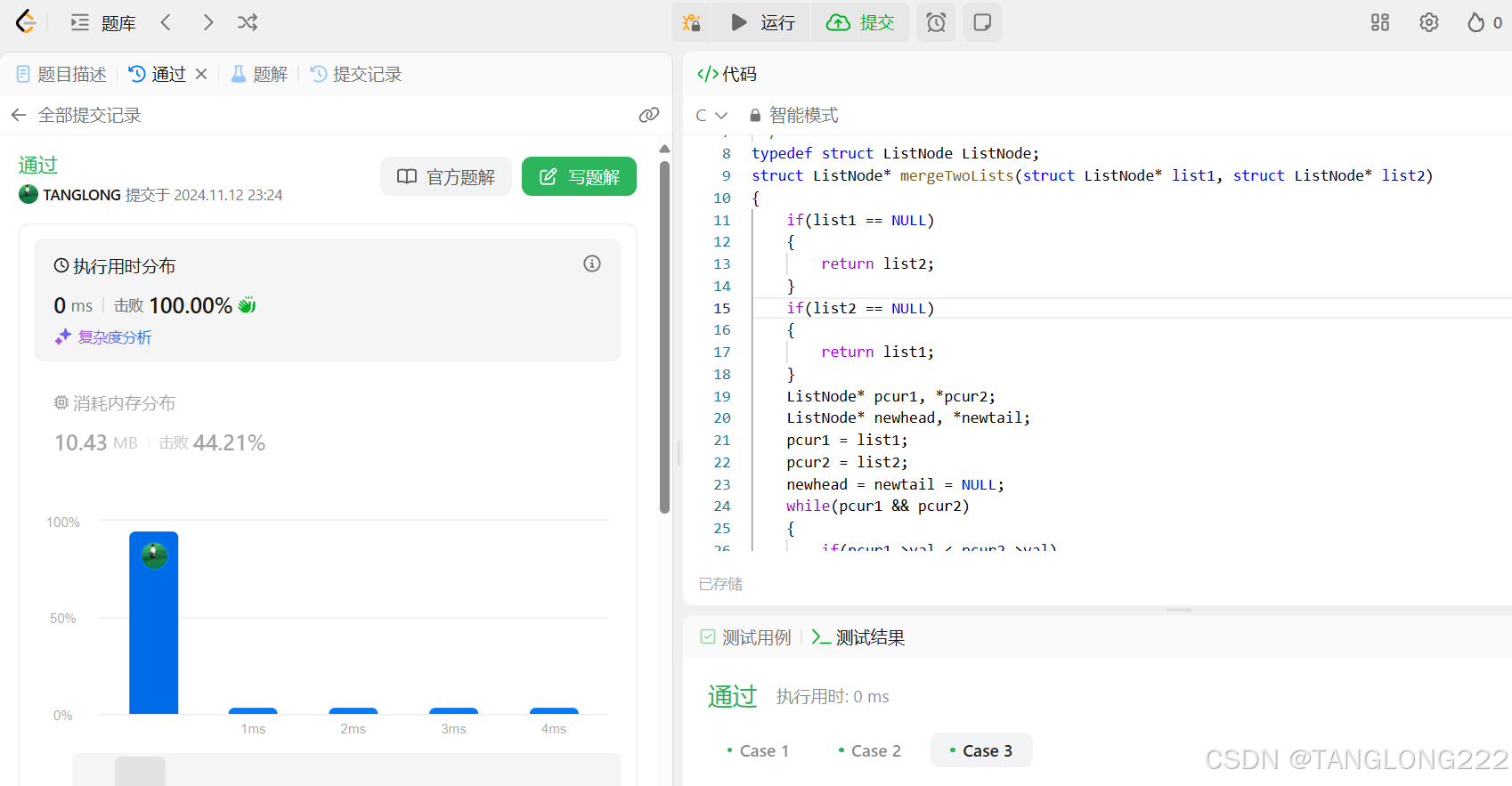
Task: Select Case 3 result
Action: pos(981,750)
